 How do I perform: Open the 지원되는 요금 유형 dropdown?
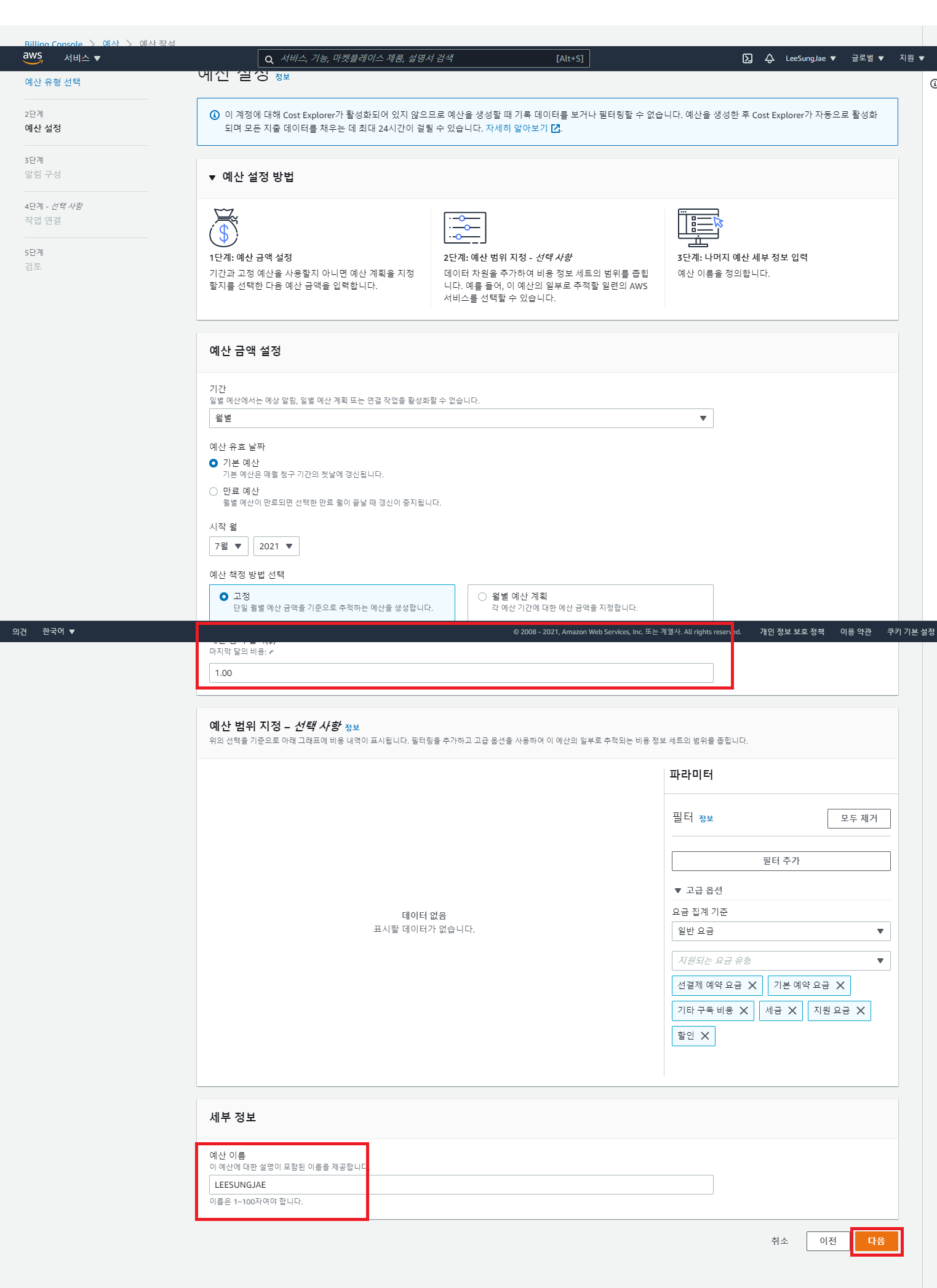(x=781, y=961)
